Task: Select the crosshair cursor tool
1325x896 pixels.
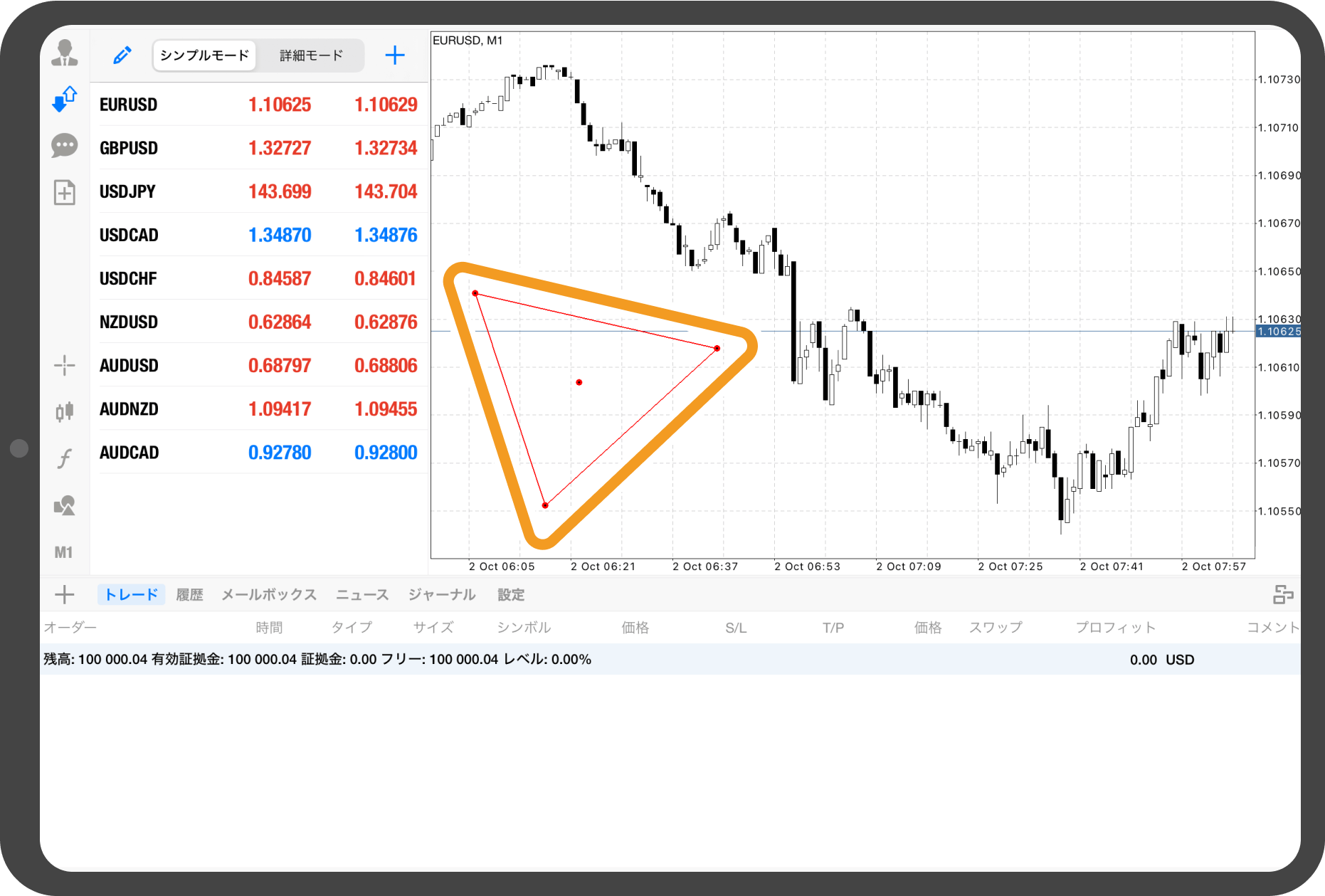Action: click(65, 366)
